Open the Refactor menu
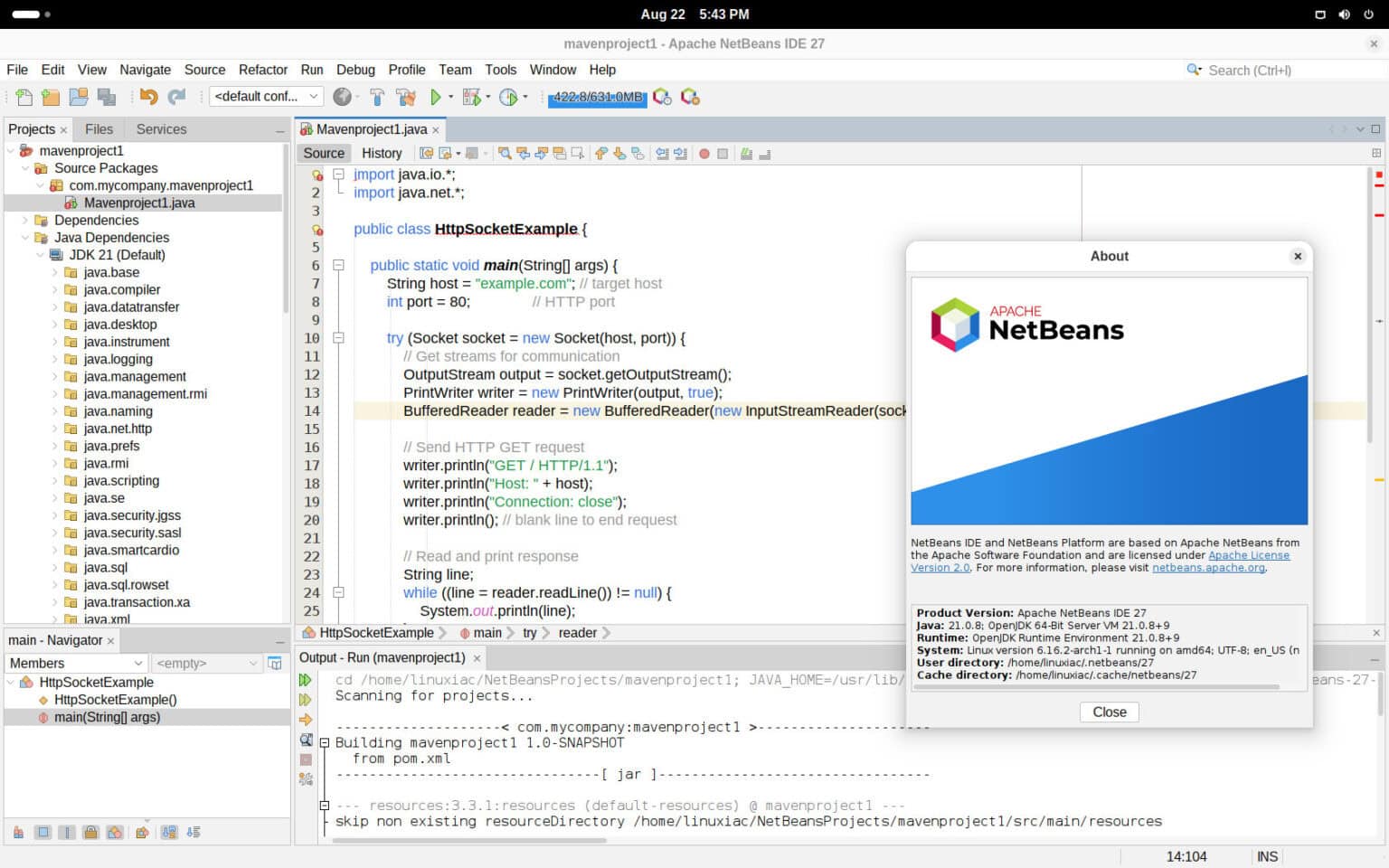The width and height of the screenshot is (1389, 868). coord(263,70)
